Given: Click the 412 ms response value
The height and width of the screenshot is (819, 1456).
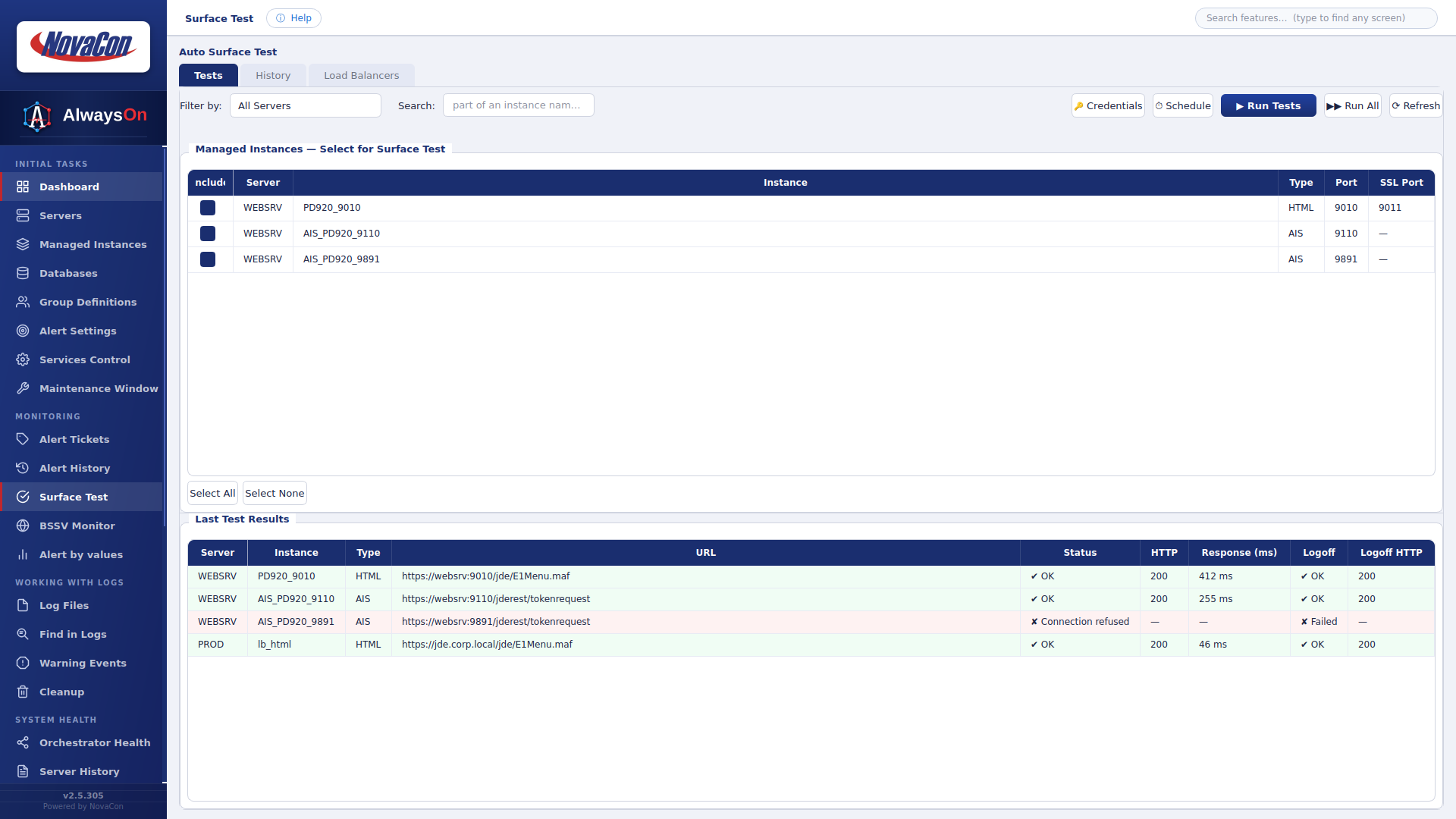Looking at the screenshot, I should (1216, 576).
